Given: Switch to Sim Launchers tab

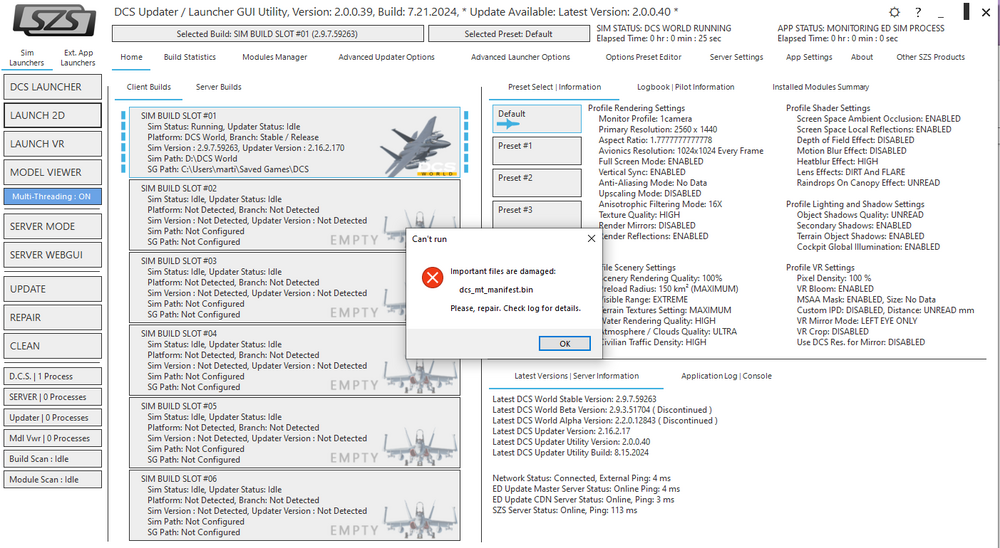Looking at the screenshot, I should click(x=27, y=58).
